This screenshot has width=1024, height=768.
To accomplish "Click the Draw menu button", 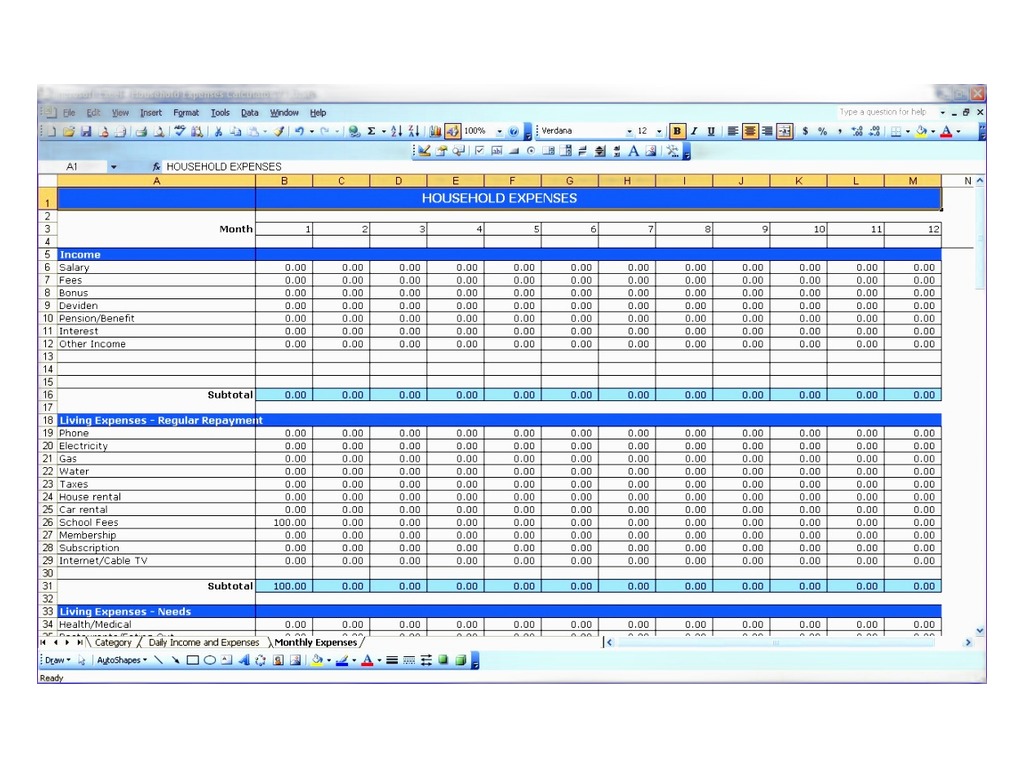I will (57, 660).
